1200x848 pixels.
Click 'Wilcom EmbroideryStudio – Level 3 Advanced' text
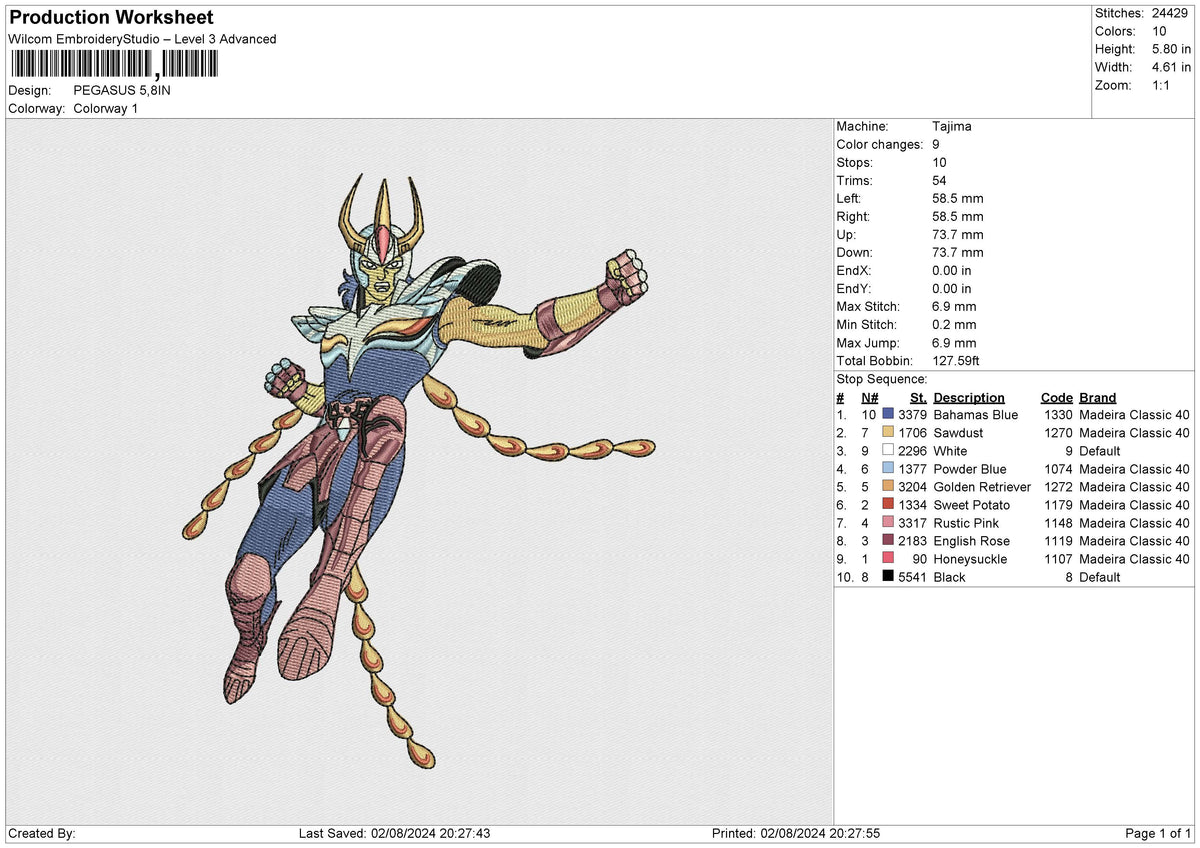(142, 39)
